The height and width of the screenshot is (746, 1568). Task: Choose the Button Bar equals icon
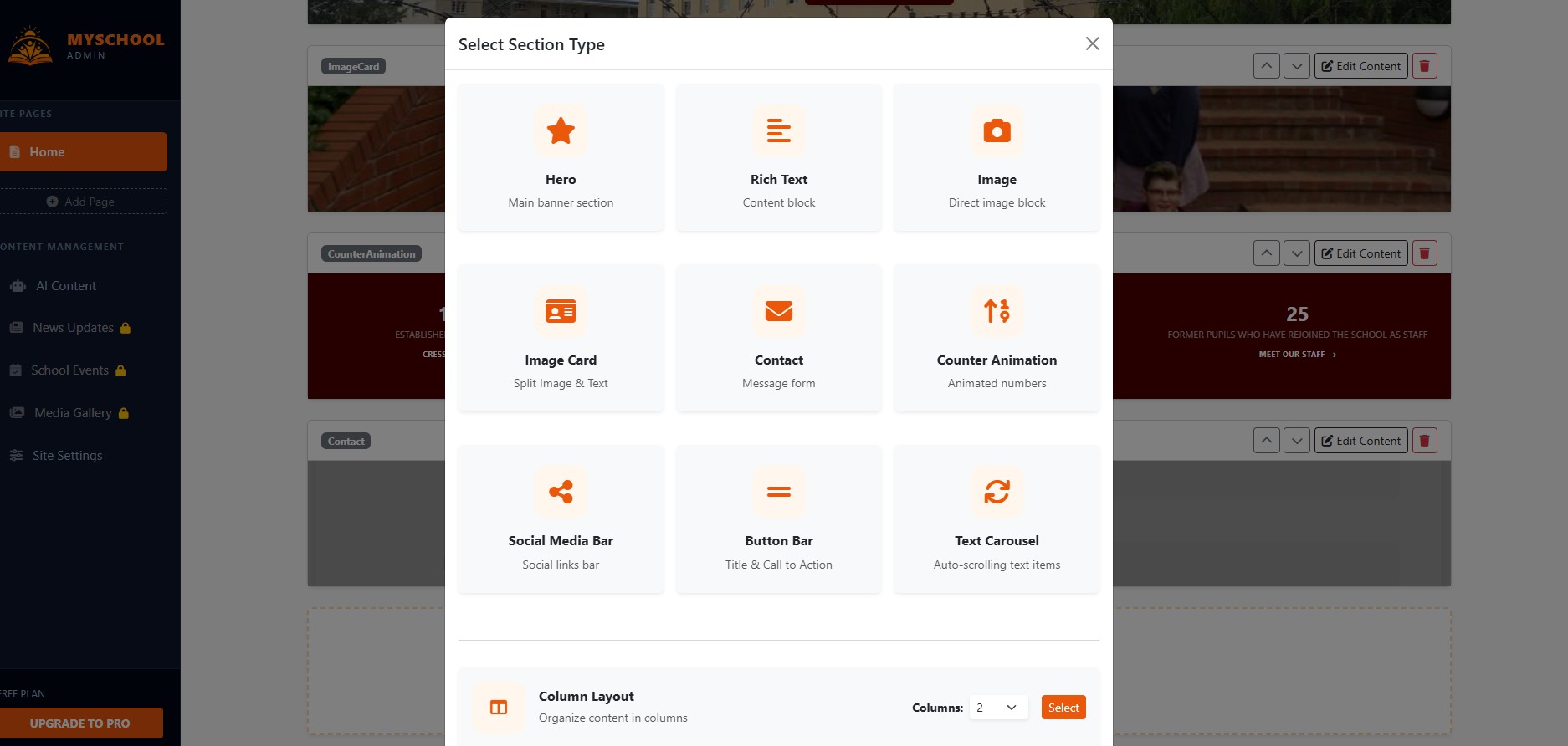point(778,492)
